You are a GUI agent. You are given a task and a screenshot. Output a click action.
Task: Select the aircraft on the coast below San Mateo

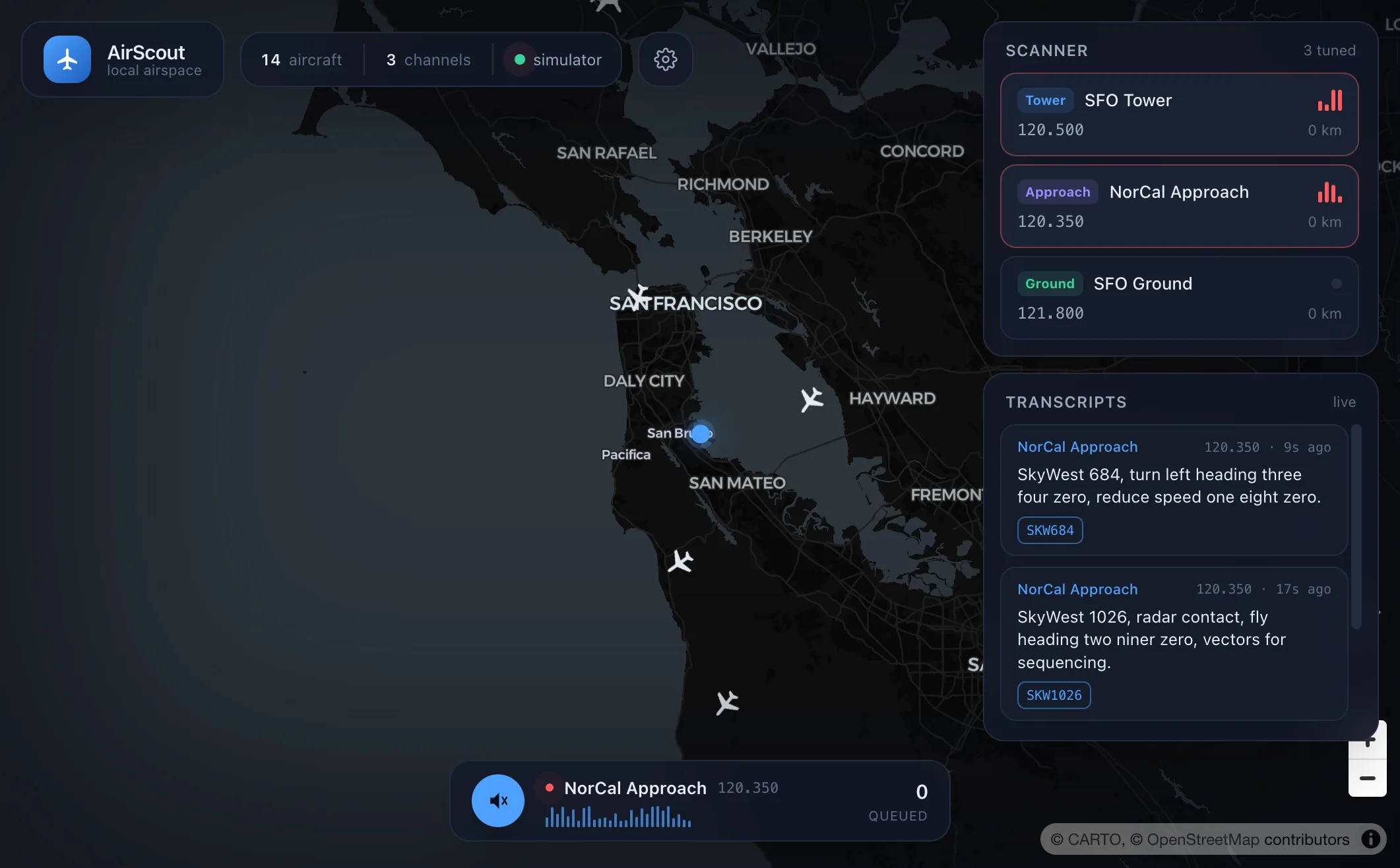click(x=680, y=561)
